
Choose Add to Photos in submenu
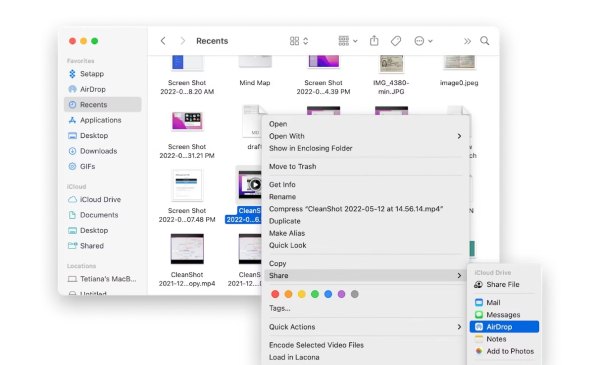pos(504,351)
